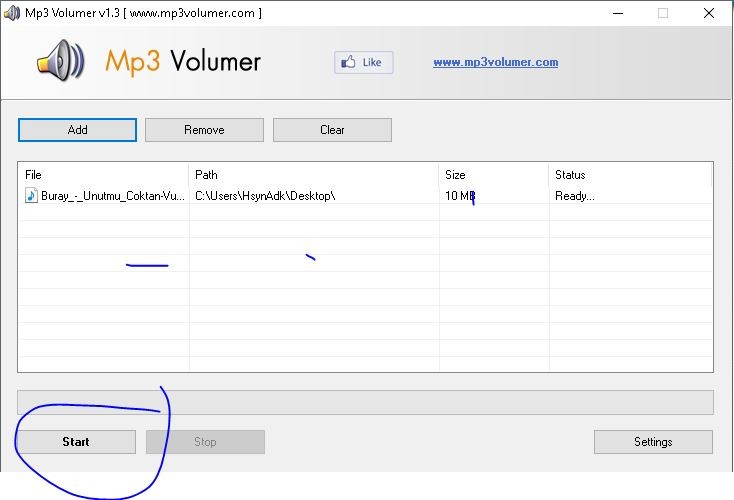Sort by the File column header
The height and width of the screenshot is (500, 734).
tap(103, 175)
